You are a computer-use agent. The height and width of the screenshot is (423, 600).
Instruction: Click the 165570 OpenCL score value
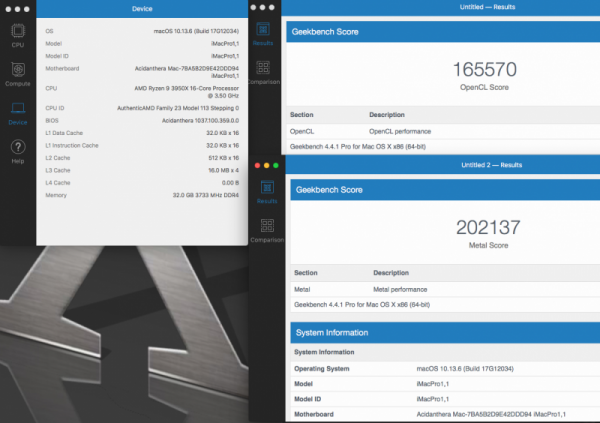tap(484, 69)
